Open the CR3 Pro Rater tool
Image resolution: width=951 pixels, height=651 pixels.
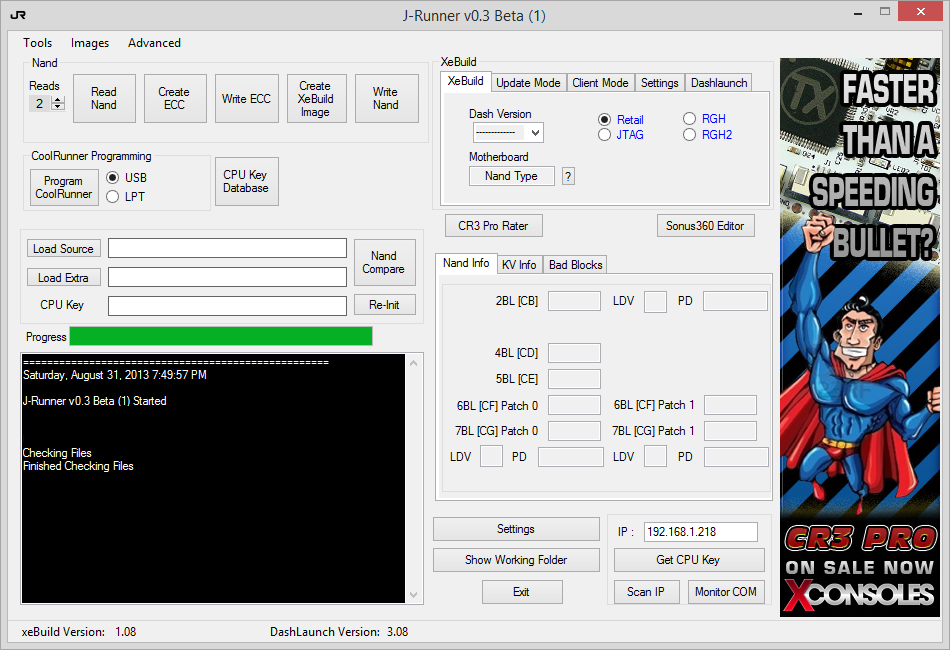click(493, 226)
